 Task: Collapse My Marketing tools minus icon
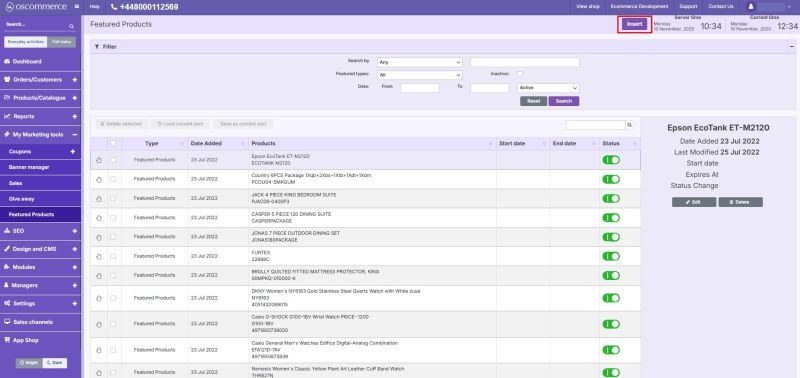[x=74, y=135]
